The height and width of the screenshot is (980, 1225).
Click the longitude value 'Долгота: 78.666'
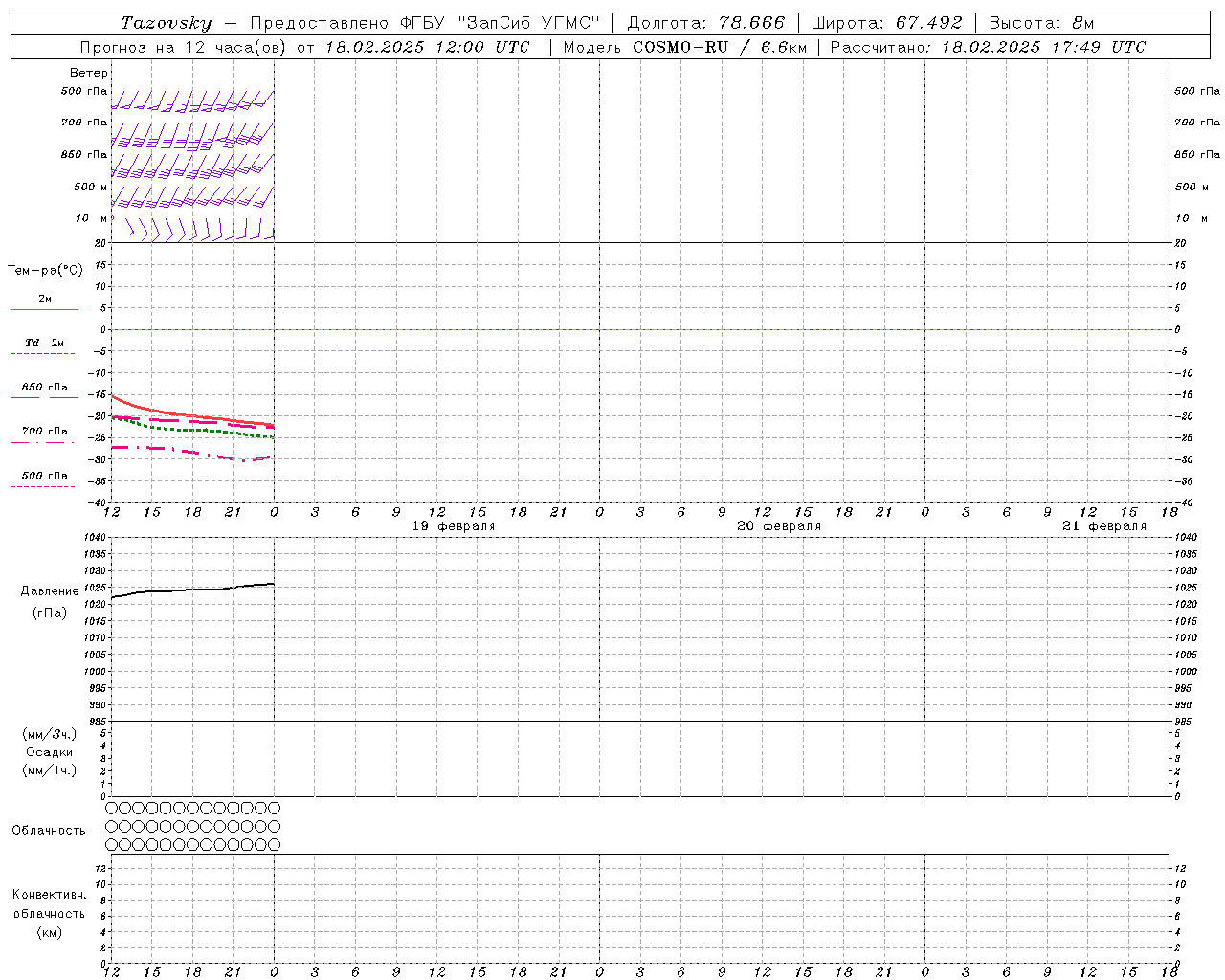pyautogui.click(x=706, y=23)
